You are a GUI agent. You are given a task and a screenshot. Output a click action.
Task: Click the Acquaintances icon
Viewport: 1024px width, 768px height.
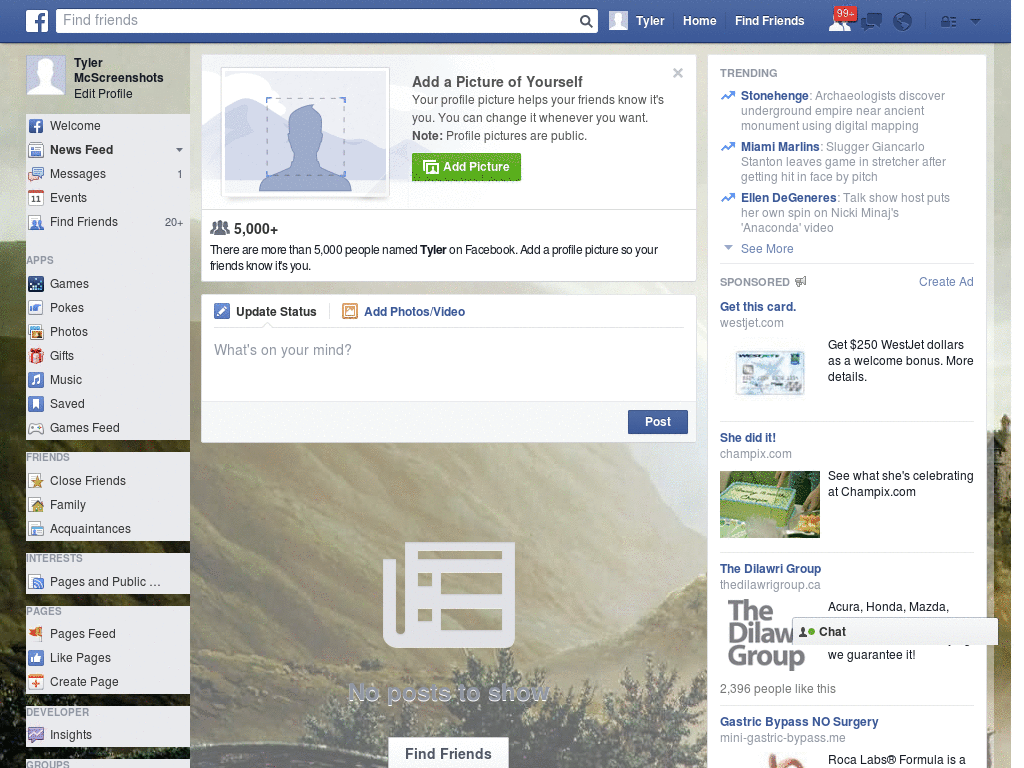[x=36, y=529]
